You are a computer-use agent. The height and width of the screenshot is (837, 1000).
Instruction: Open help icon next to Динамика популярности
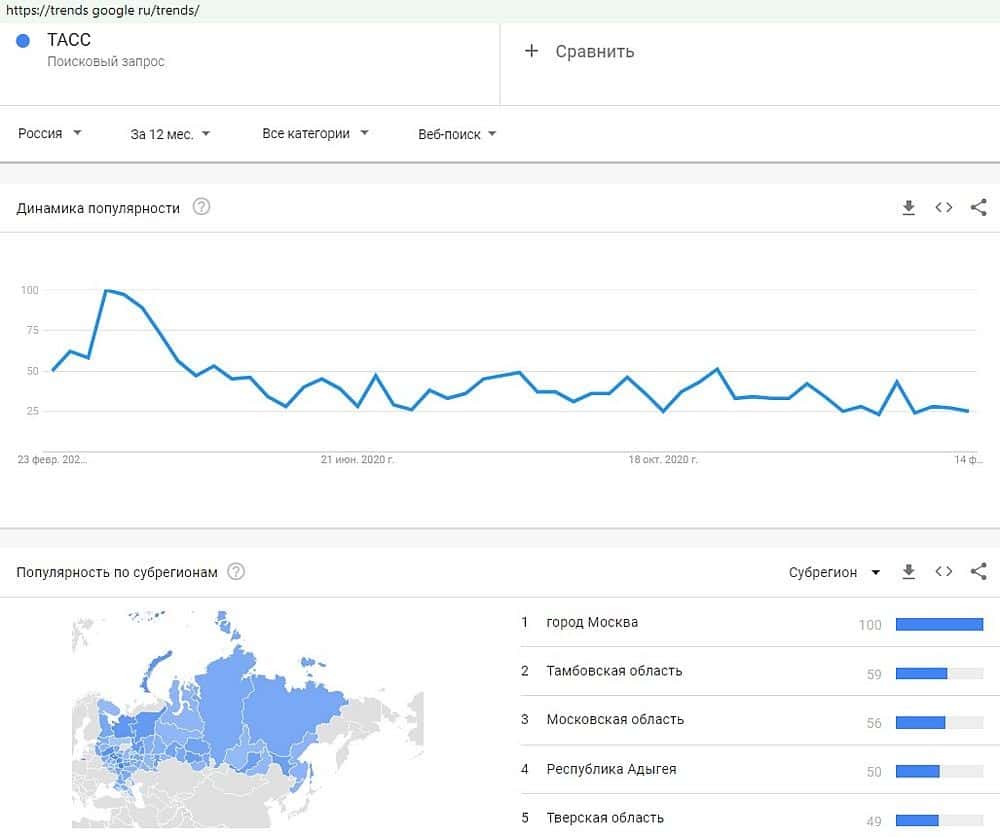click(x=202, y=208)
